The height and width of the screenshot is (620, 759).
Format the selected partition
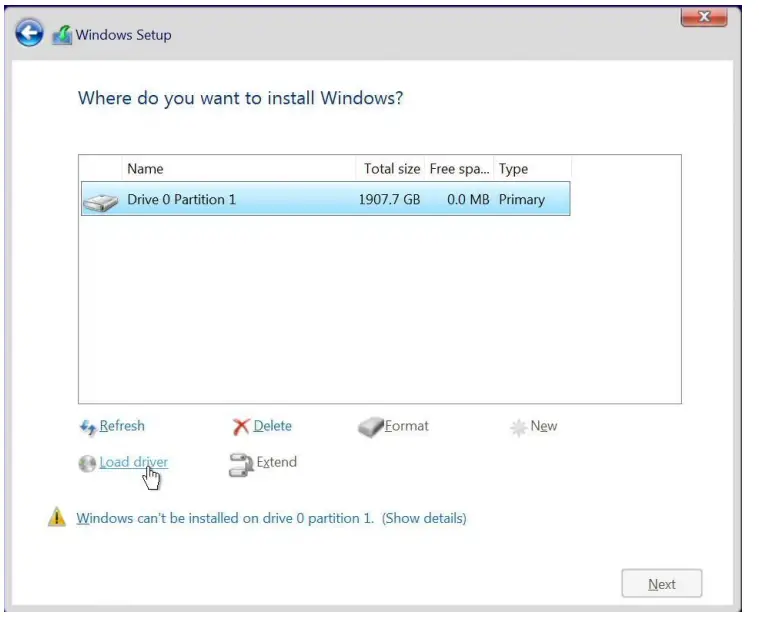click(407, 426)
